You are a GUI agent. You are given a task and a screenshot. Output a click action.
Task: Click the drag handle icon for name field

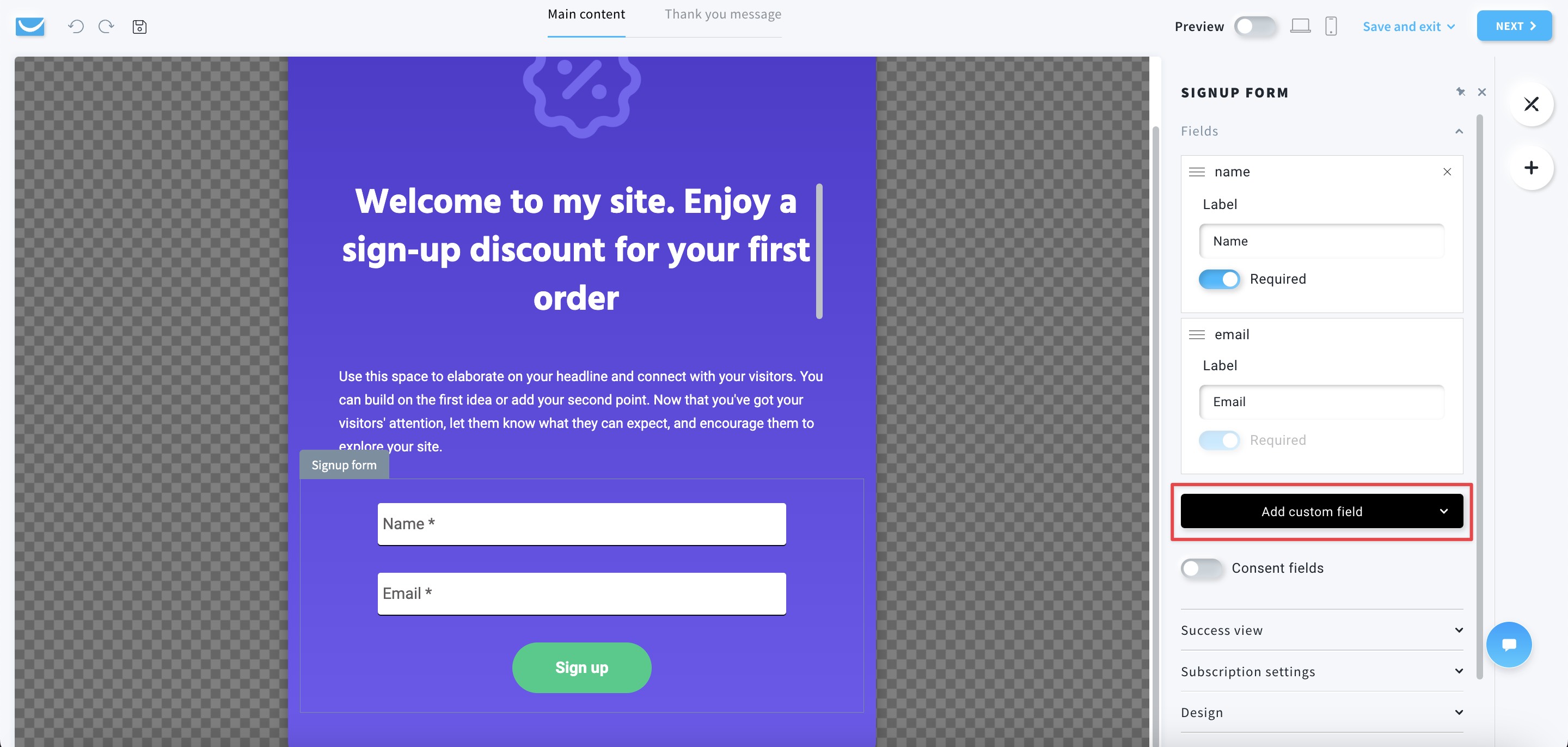coord(1196,171)
